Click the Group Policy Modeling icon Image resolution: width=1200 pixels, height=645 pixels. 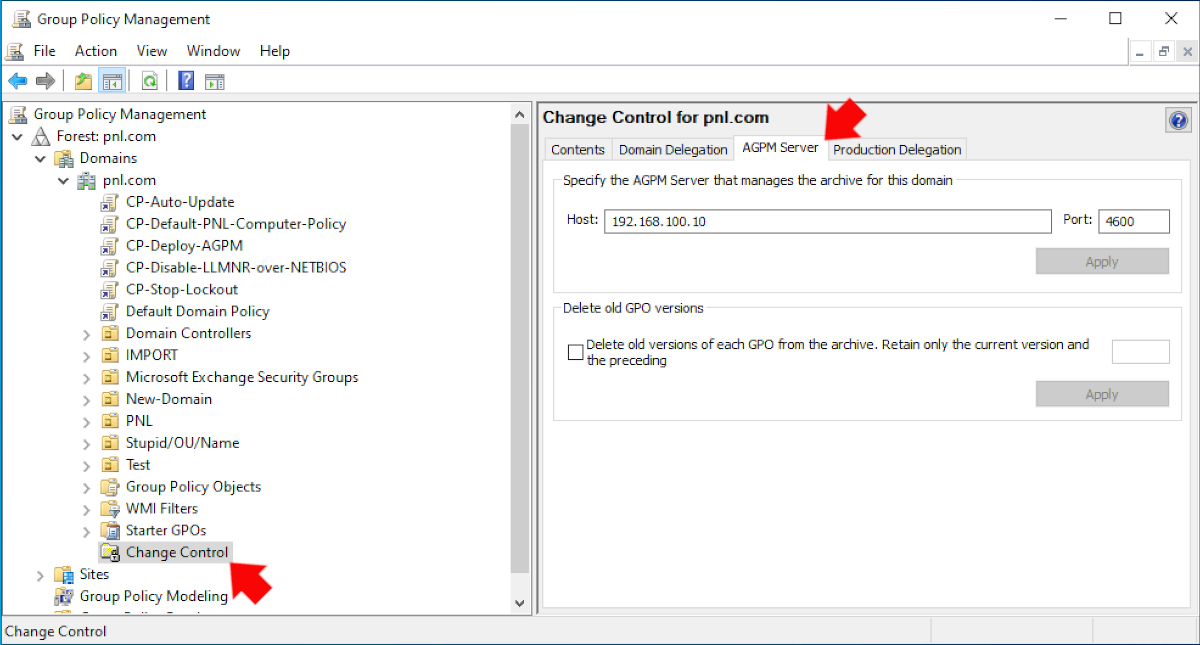coord(65,597)
